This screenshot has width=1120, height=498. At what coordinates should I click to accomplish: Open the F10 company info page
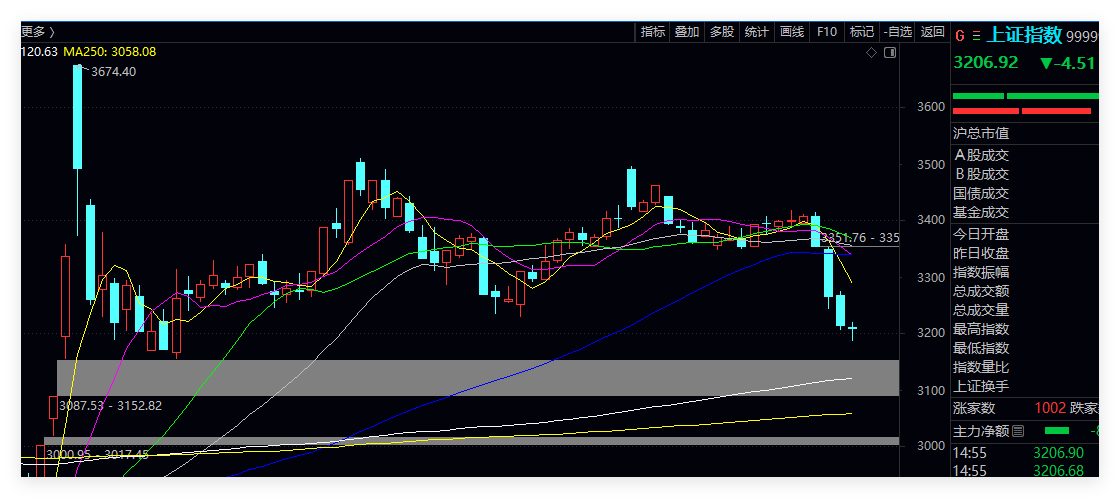[x=827, y=32]
